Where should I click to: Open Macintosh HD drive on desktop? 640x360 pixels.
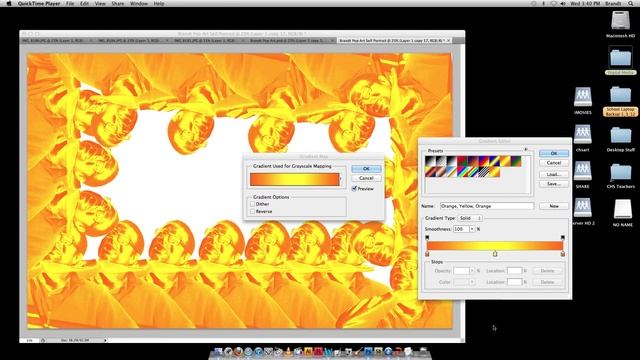(x=620, y=20)
